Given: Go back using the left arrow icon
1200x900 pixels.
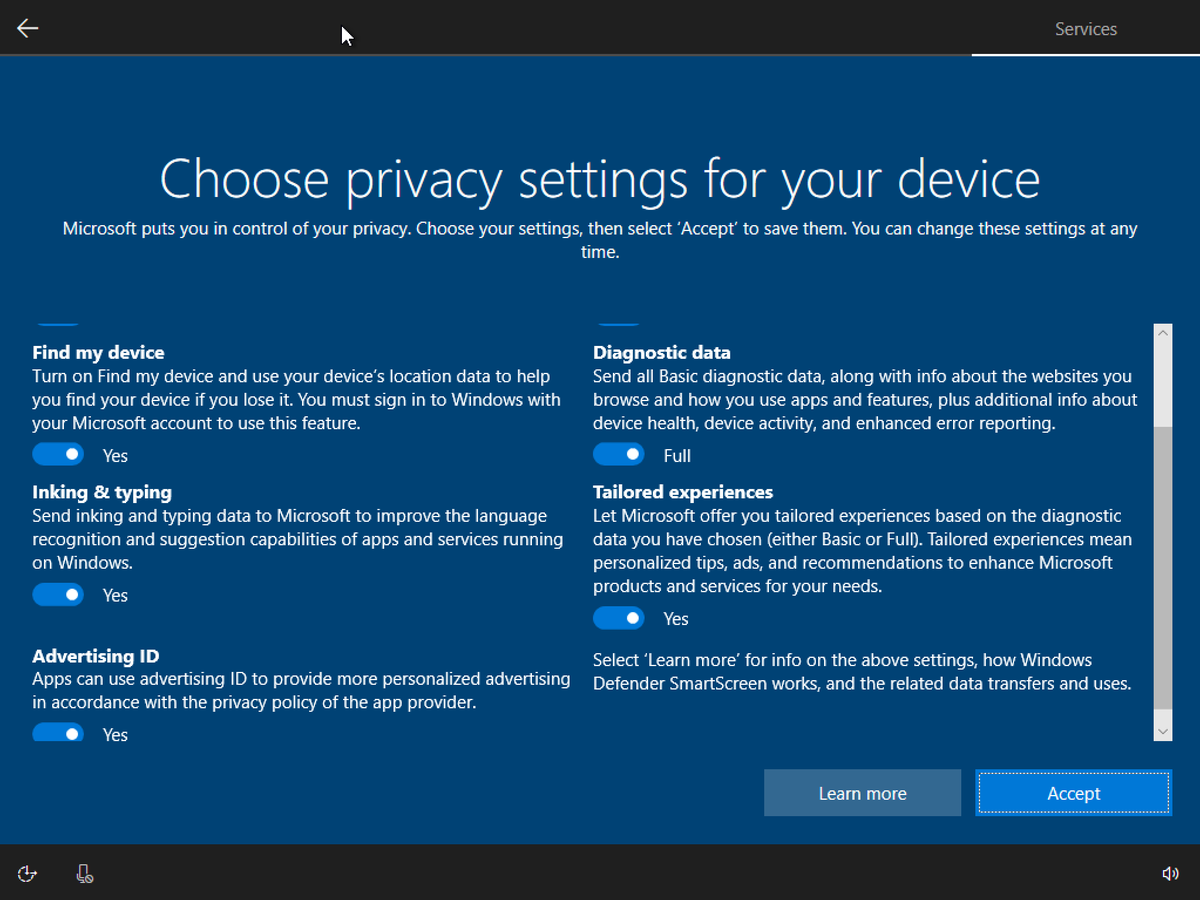Looking at the screenshot, I should click(x=27, y=28).
